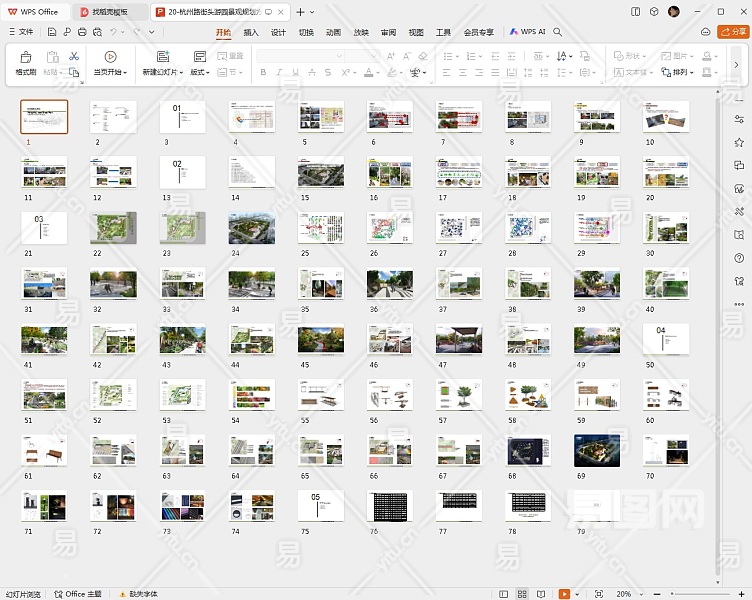Open the Layout (版式) dropdown
This screenshot has width=752, height=600.
coord(200,72)
